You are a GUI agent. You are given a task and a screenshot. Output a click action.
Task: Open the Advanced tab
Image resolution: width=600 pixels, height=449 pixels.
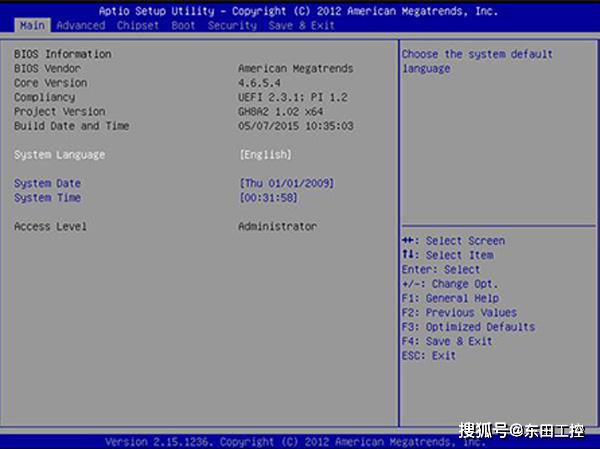click(81, 26)
